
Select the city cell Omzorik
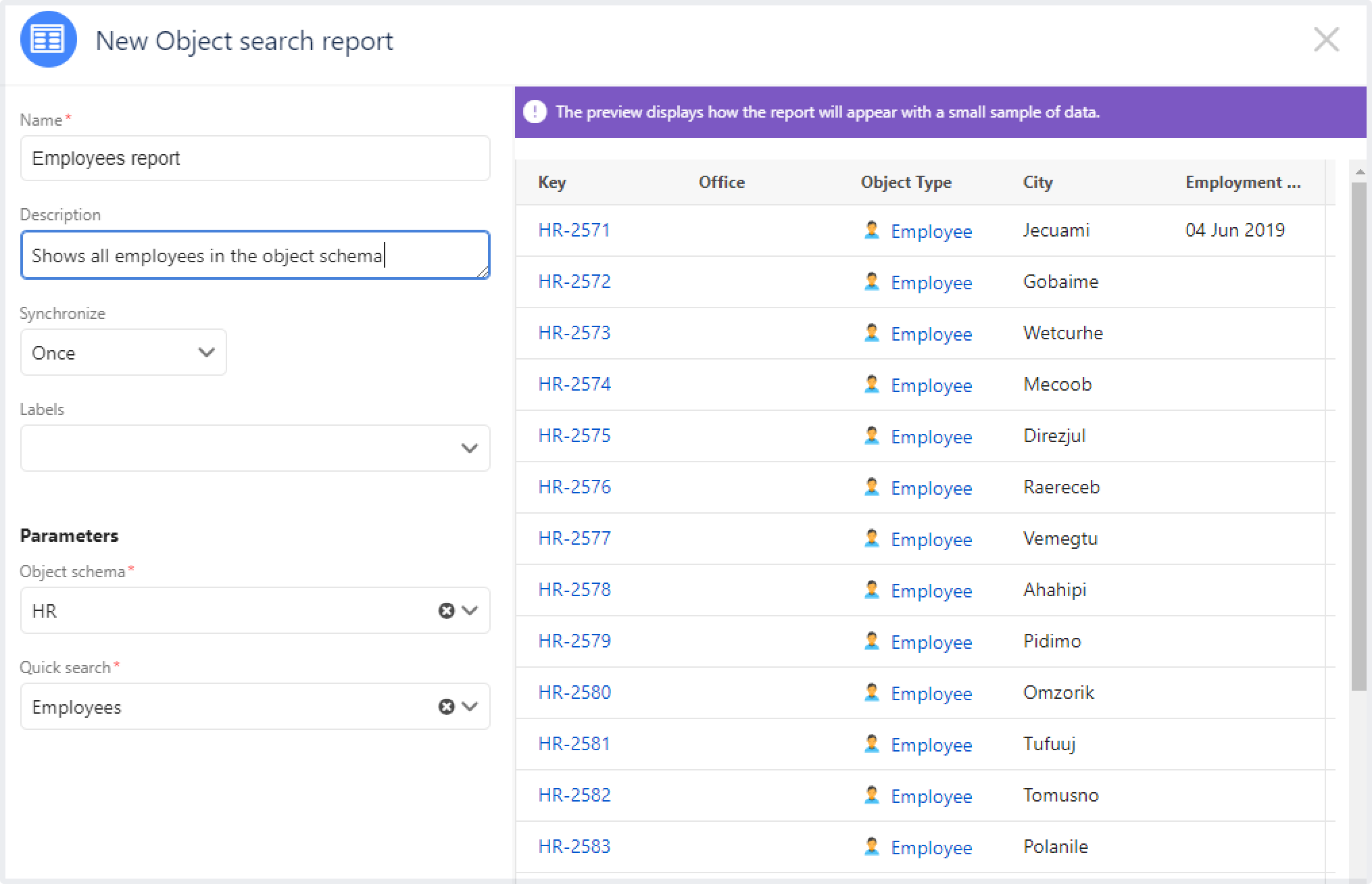tap(1058, 693)
